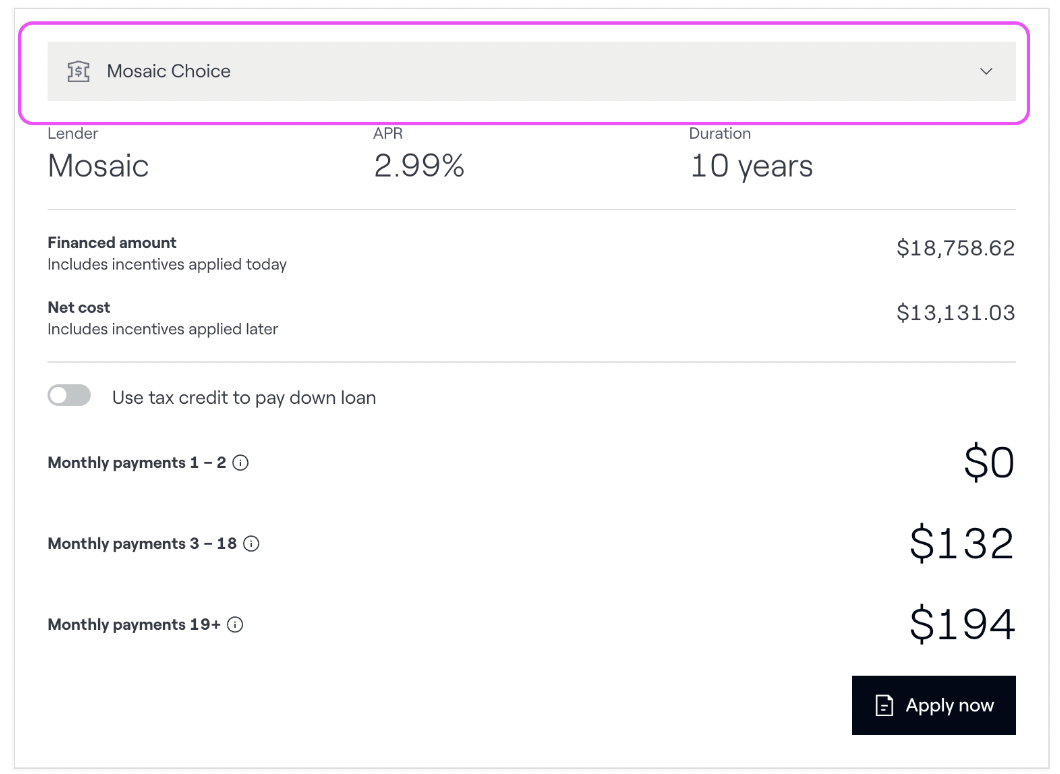Viewport: 1060px width, 774px height.
Task: Click the $194 monthly payment amount
Action: [961, 624]
